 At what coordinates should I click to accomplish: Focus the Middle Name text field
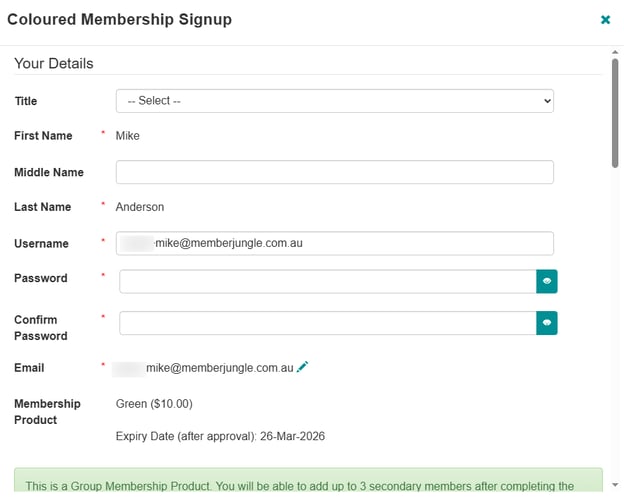[x=335, y=172]
